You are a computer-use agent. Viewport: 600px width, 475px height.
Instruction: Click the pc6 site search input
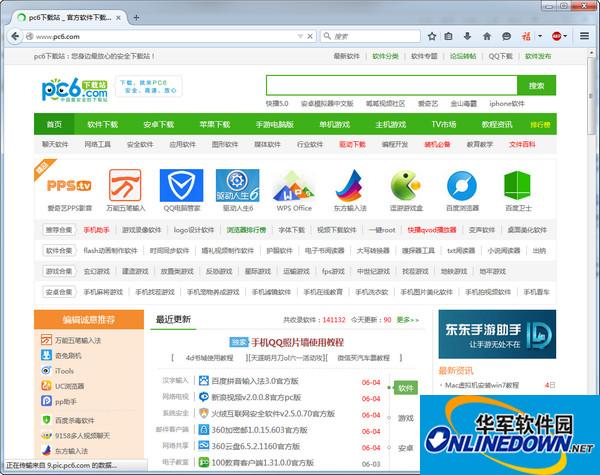[x=391, y=85]
